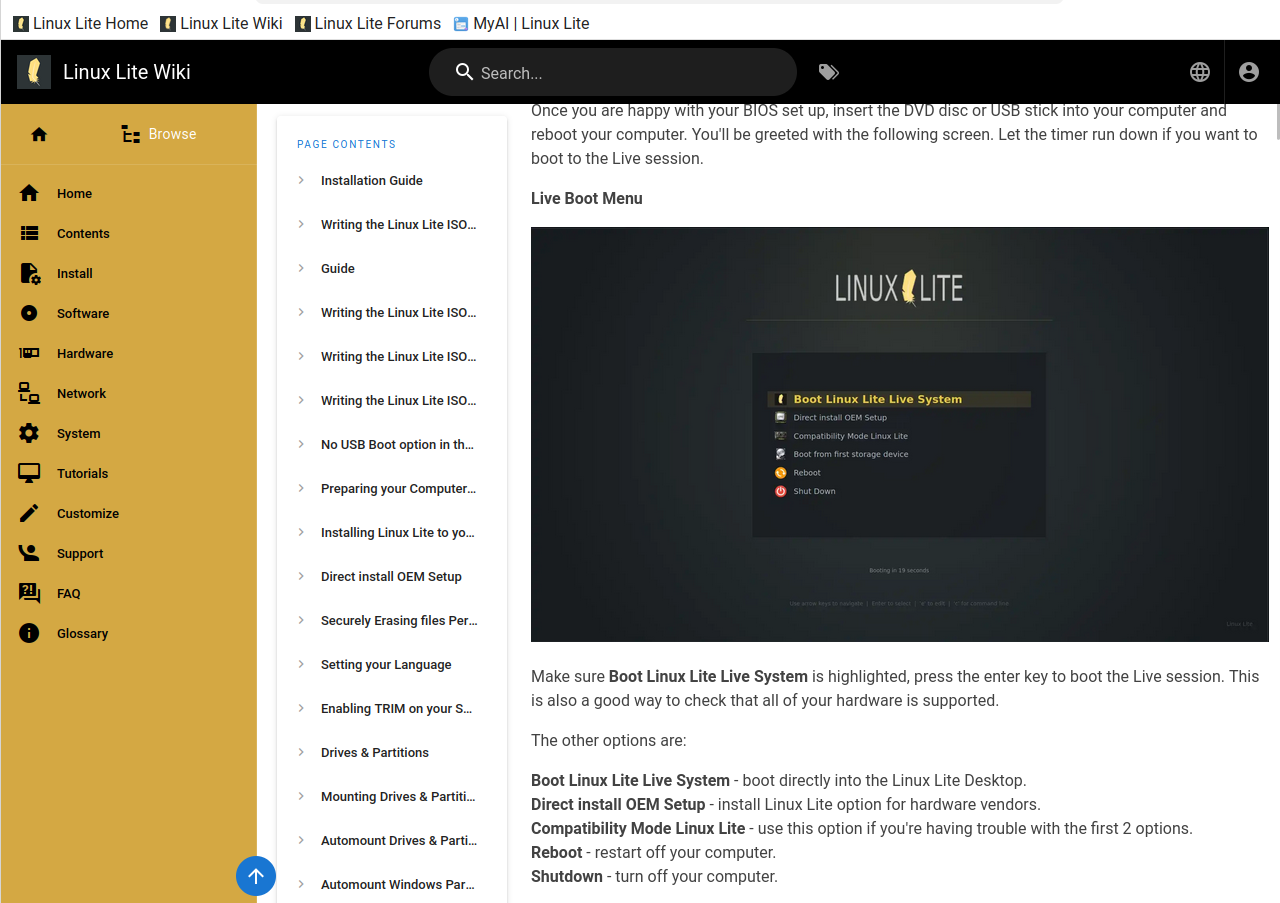Screen dimensions: 1280x903
Task: Click the sentence "The other options are:"
Action: click(x=609, y=741)
